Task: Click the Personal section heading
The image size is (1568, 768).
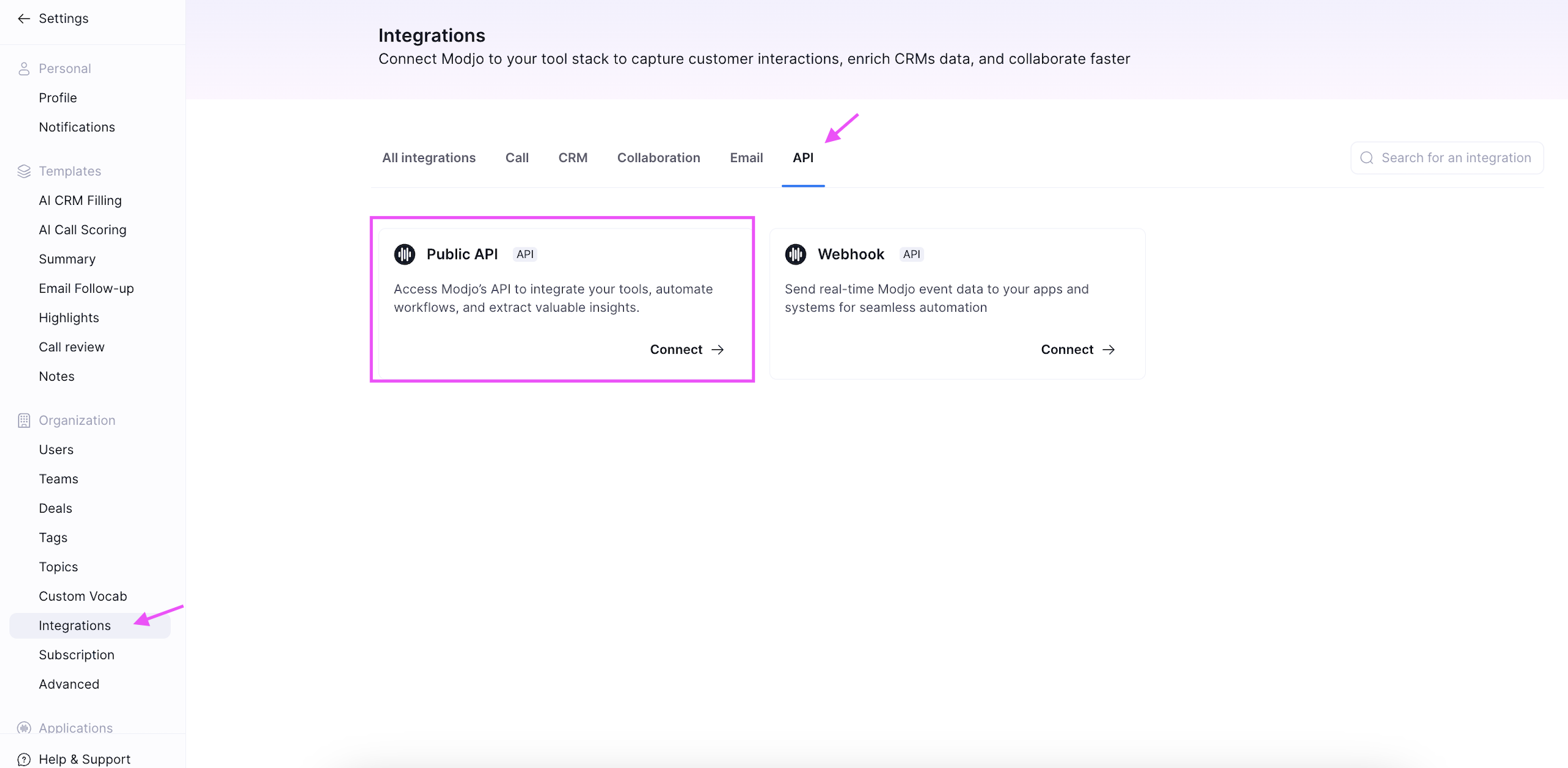Action: 65,68
